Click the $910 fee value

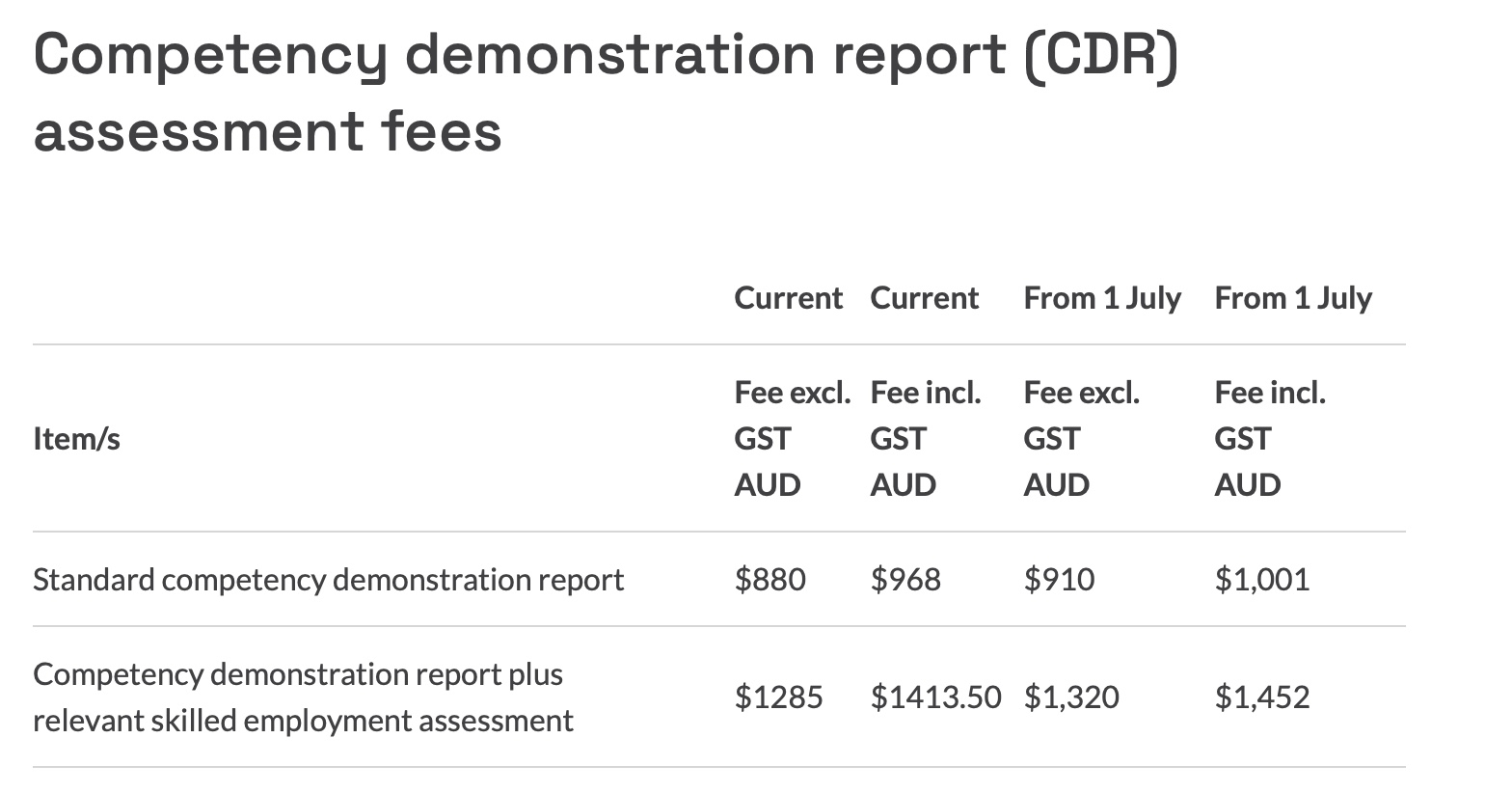tap(1059, 580)
